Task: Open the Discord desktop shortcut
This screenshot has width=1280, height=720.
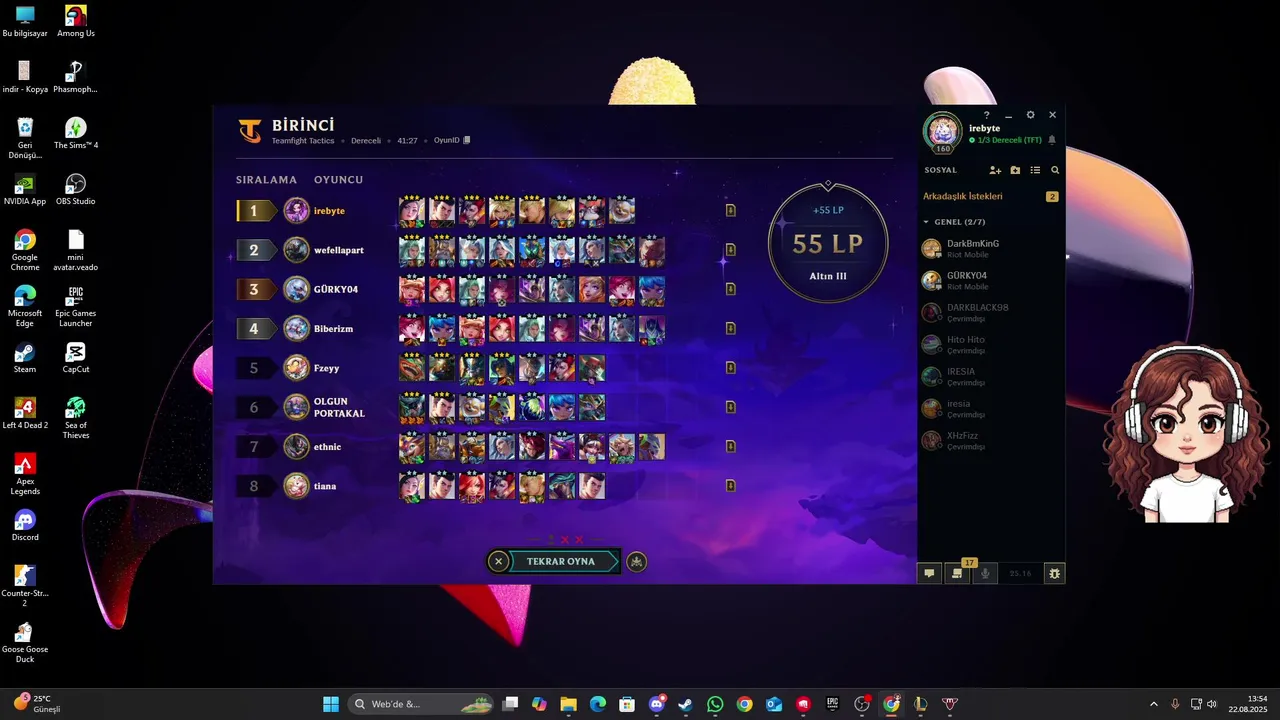Action: 25,526
